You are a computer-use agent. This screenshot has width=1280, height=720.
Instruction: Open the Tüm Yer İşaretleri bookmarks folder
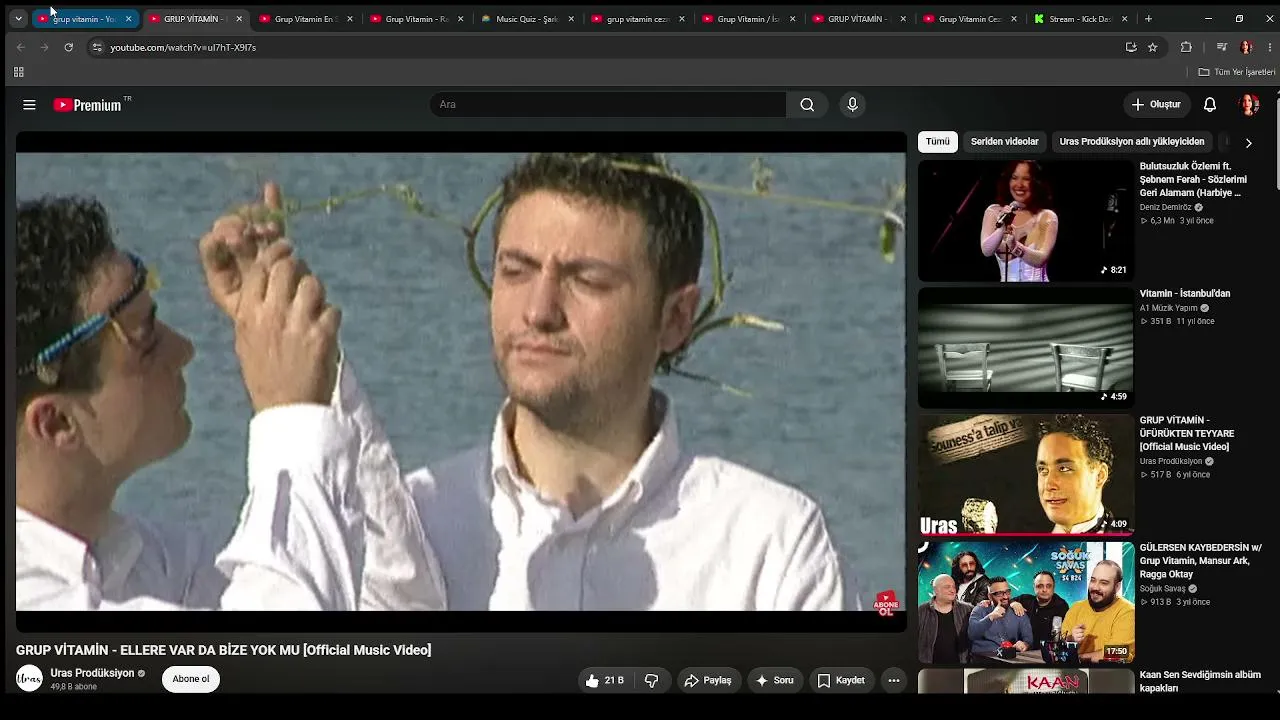(1237, 72)
